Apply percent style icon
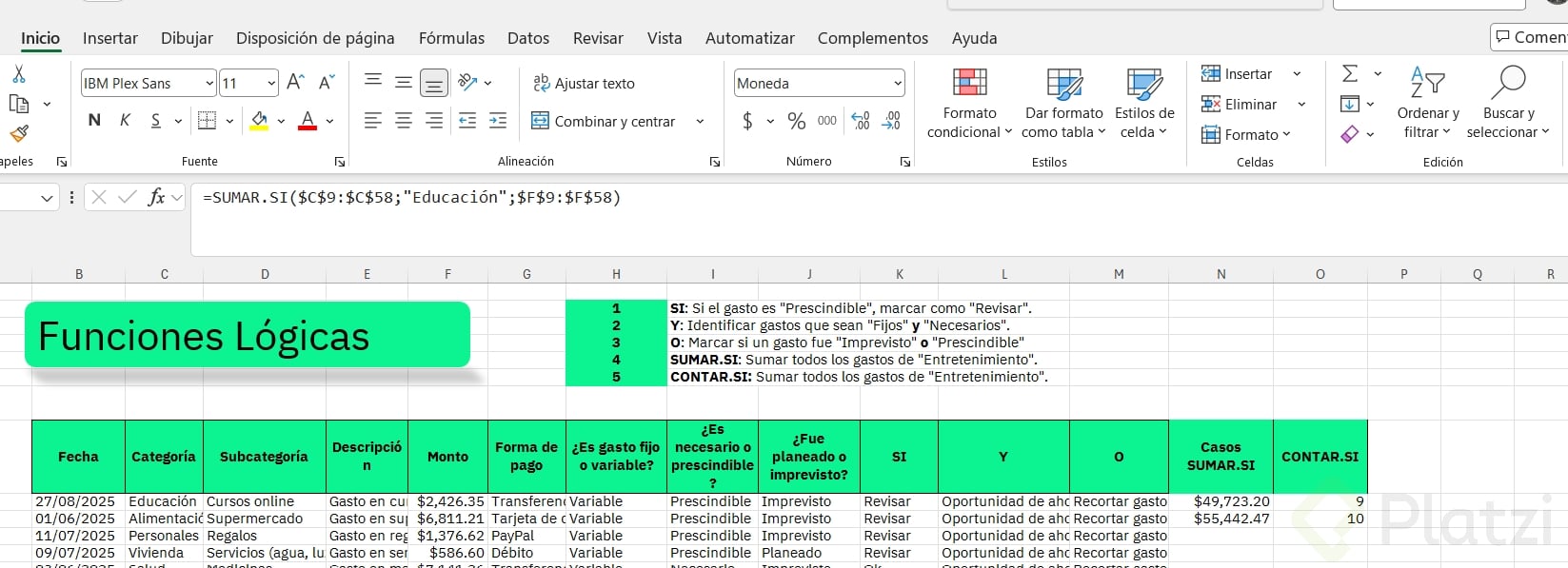The image size is (1568, 568). (797, 121)
